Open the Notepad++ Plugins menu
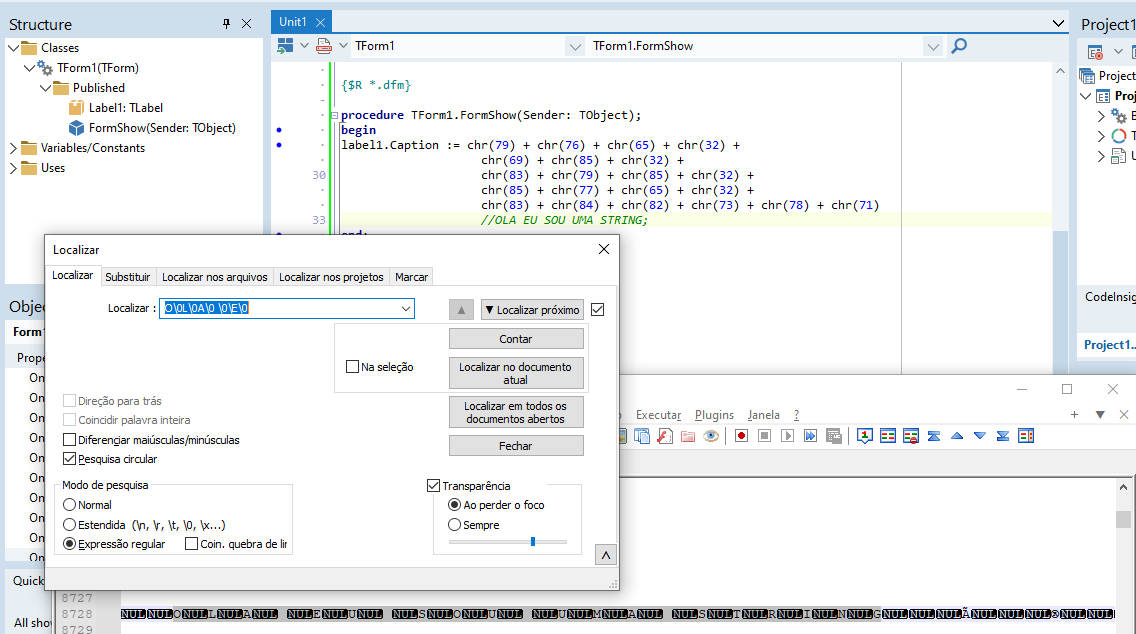The image size is (1136, 634). 714,414
